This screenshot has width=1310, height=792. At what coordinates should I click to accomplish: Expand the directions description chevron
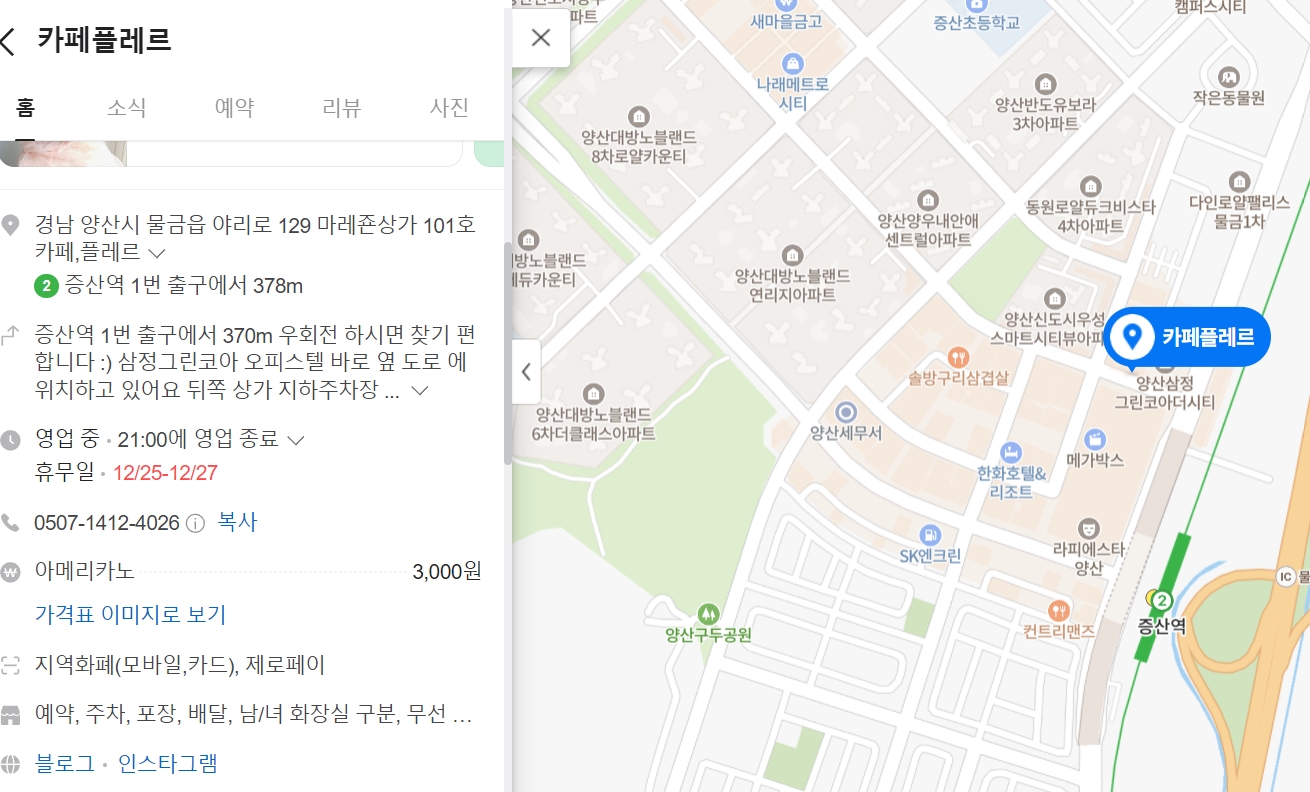[420, 391]
